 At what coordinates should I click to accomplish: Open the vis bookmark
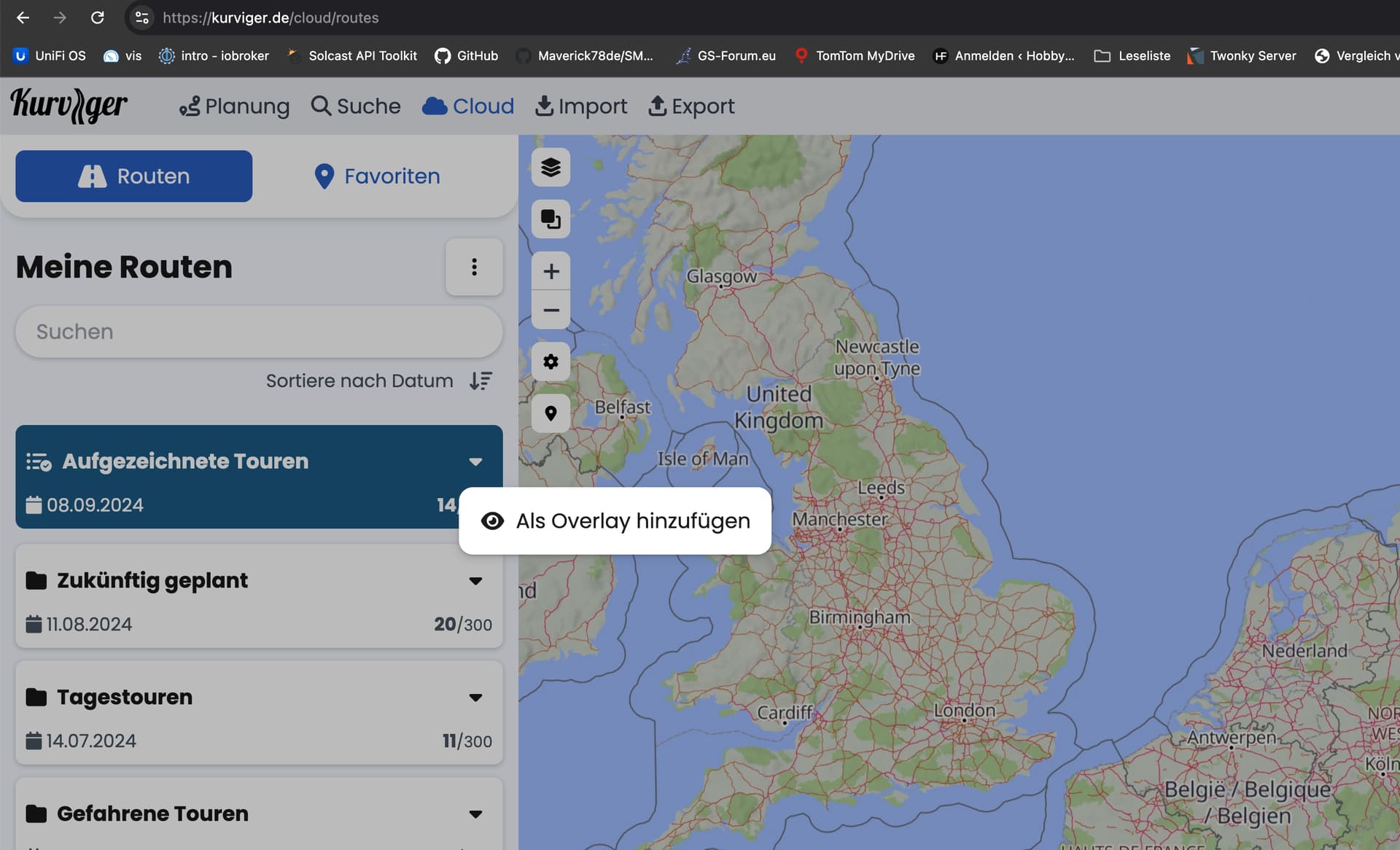(x=122, y=55)
